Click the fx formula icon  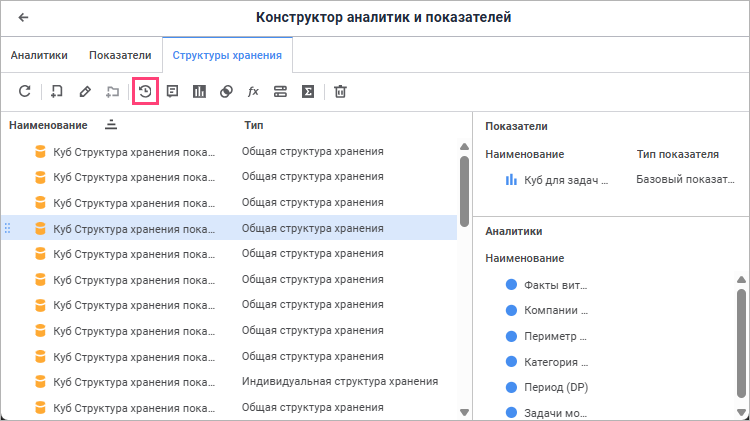(x=253, y=92)
